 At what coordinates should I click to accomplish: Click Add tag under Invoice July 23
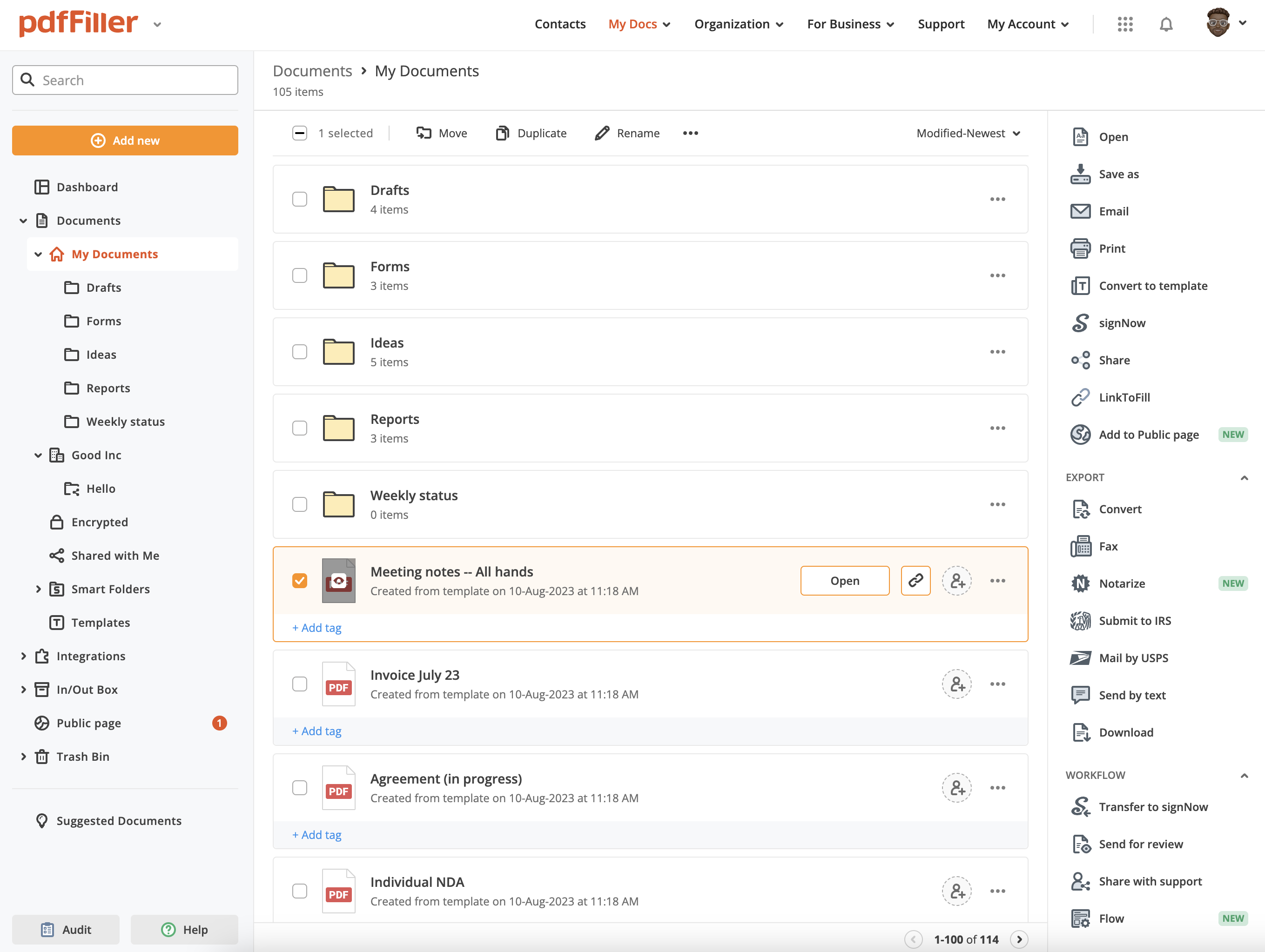[x=317, y=731]
